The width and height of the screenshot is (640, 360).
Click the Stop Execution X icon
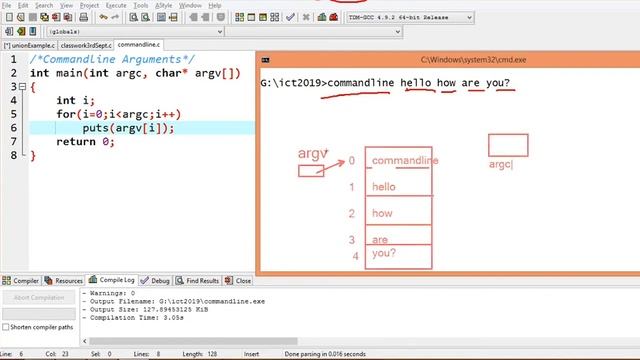click(306, 17)
